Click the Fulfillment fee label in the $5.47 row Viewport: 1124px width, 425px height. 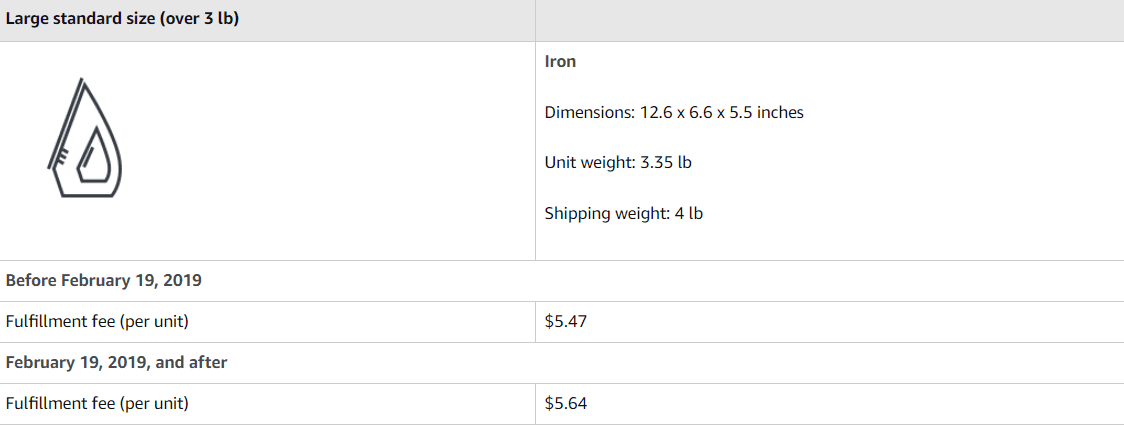click(x=97, y=322)
